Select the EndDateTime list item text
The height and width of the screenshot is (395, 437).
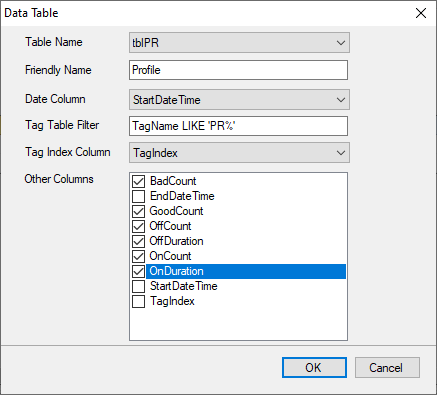[182, 196]
